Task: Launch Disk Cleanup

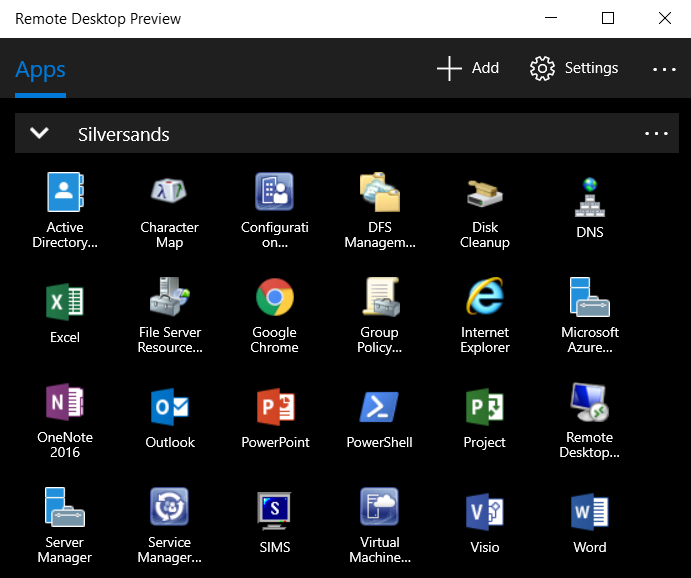Action: (485, 193)
